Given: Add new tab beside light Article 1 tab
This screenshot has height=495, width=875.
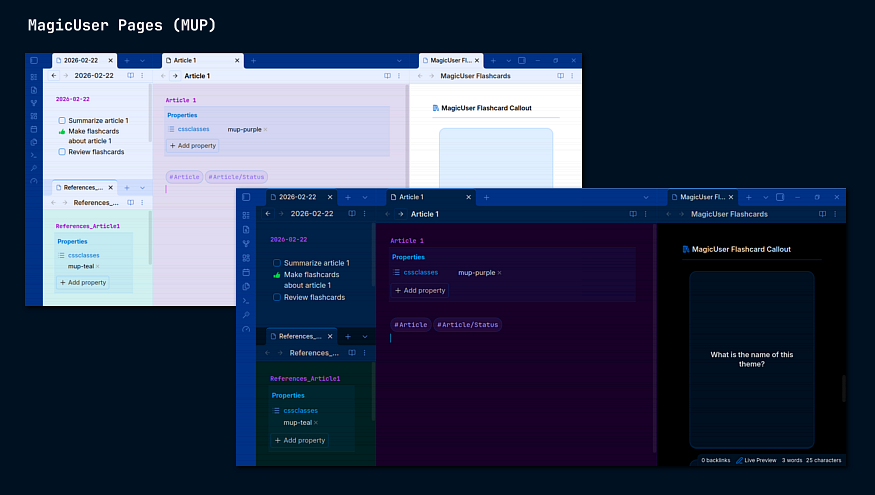Looking at the screenshot, I should [253, 60].
